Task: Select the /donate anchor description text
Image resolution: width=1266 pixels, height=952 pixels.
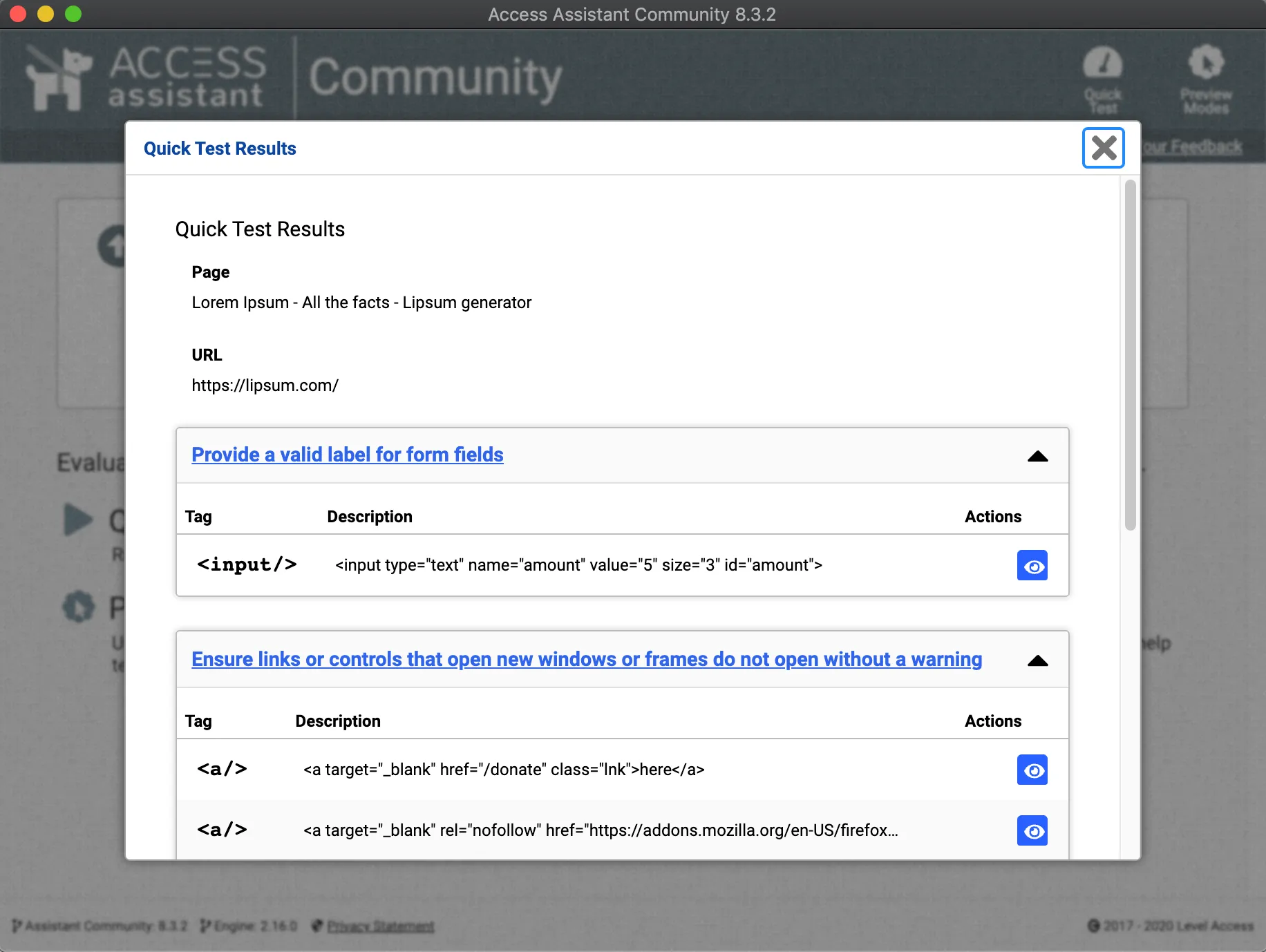Action: point(504,770)
